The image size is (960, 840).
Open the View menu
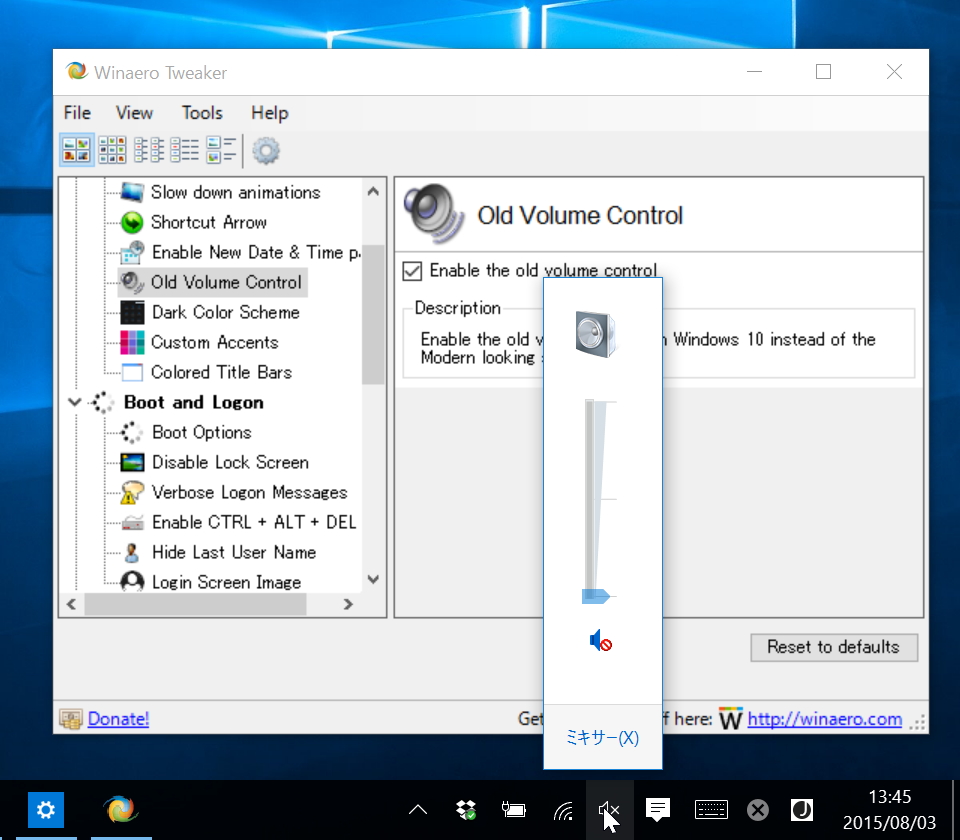(133, 113)
